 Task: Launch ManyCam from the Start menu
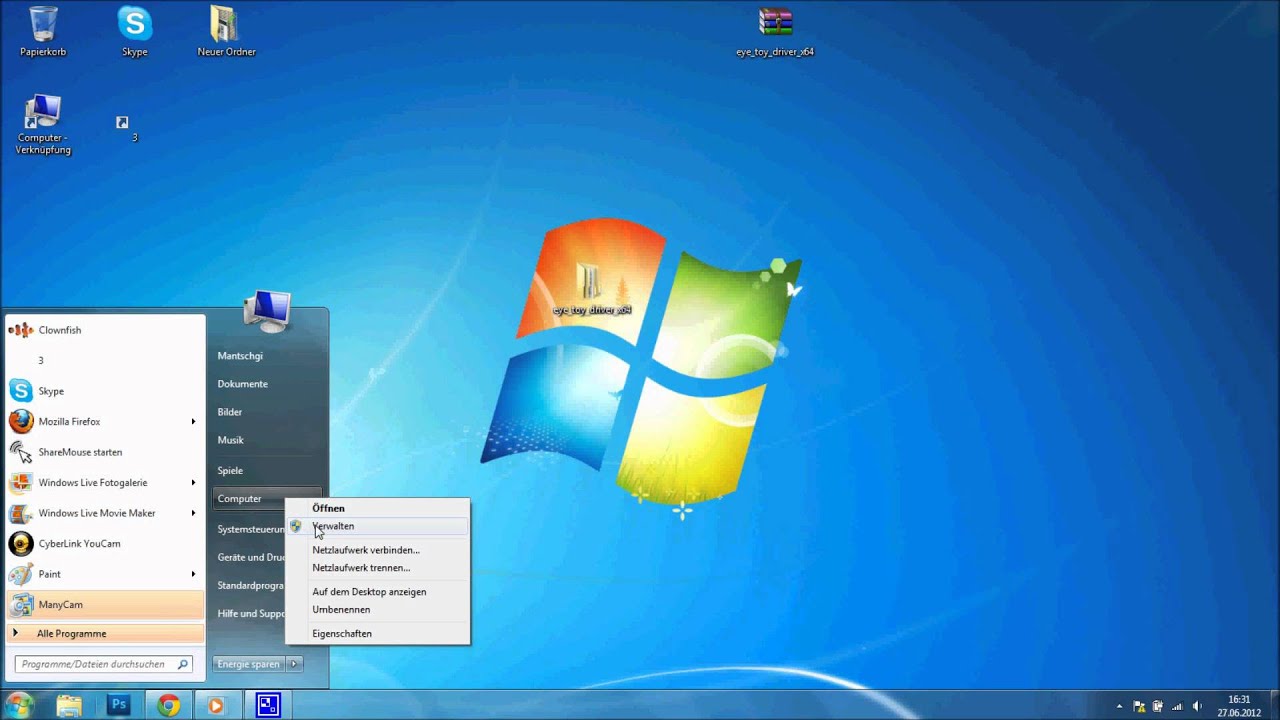[x=105, y=605]
